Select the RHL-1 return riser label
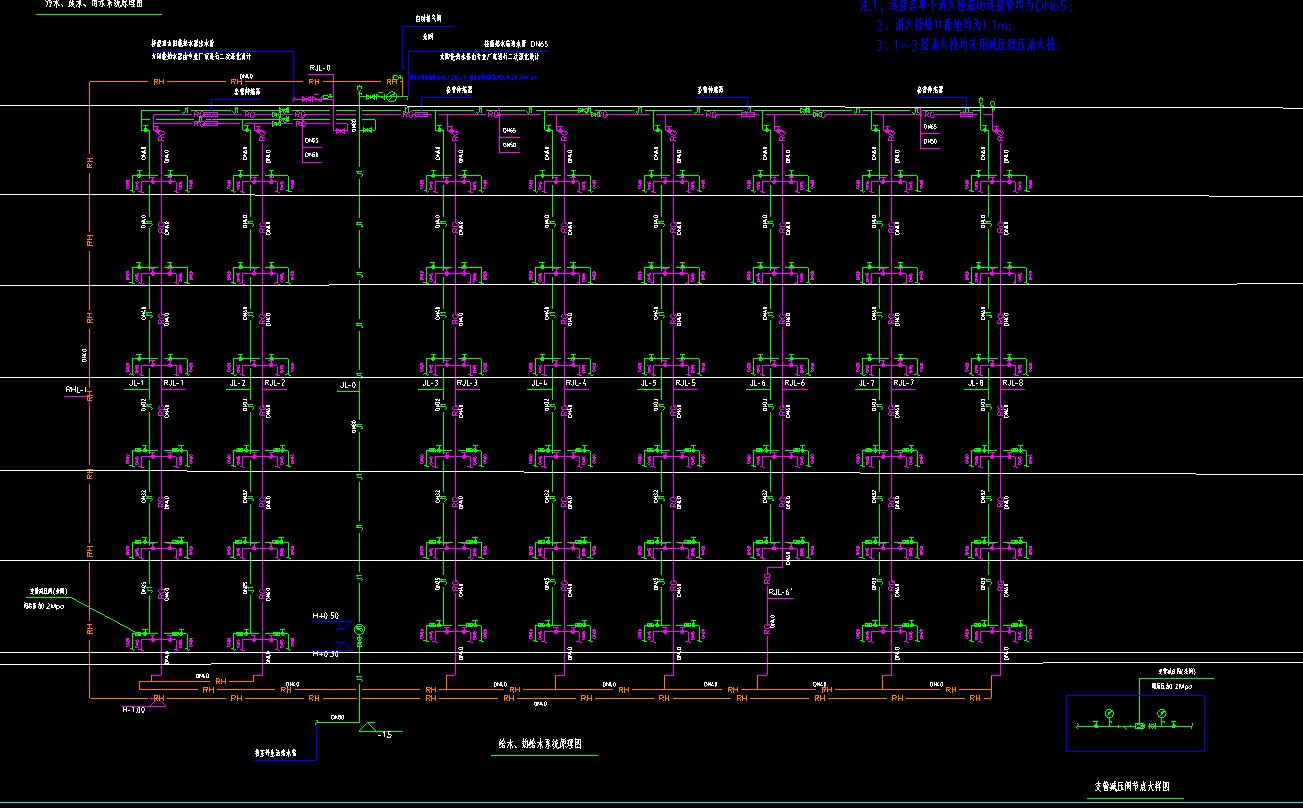 coord(77,390)
